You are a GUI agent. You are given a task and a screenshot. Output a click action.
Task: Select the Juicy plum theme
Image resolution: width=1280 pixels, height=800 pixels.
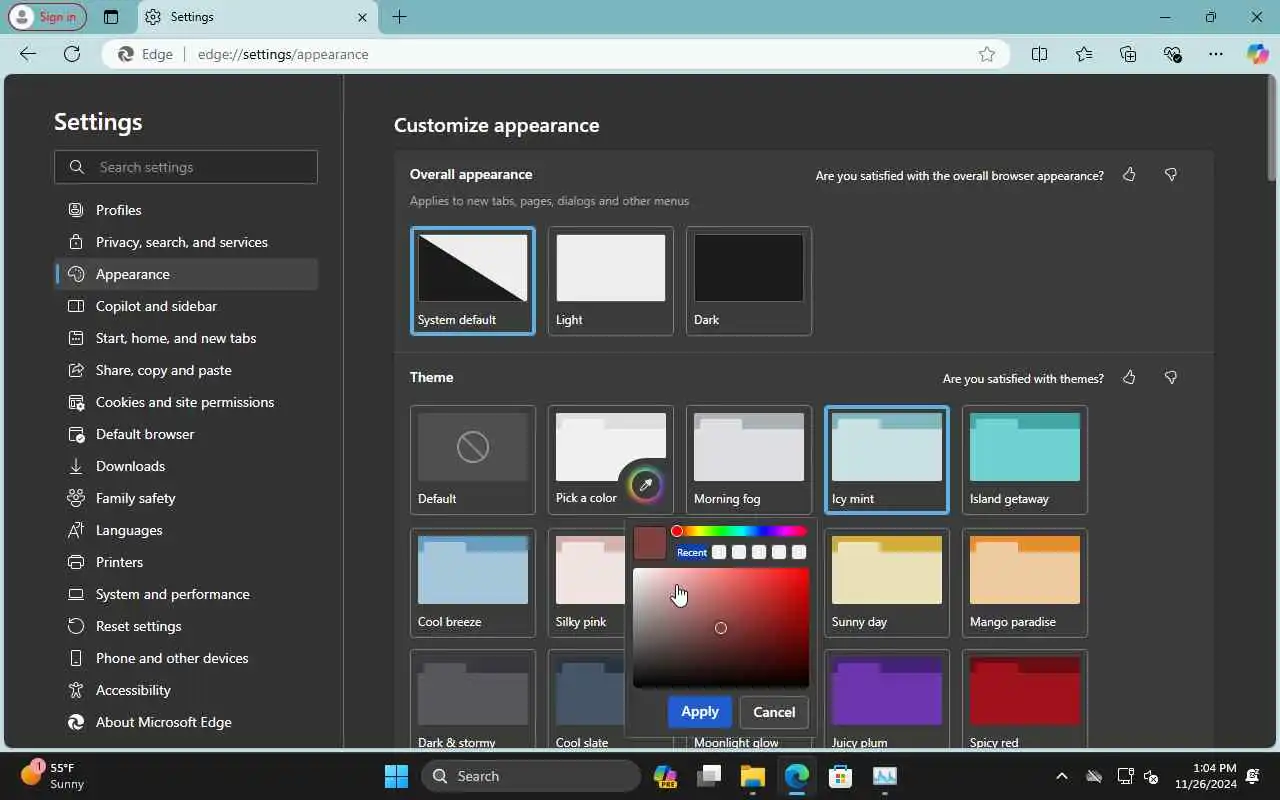tap(887, 699)
